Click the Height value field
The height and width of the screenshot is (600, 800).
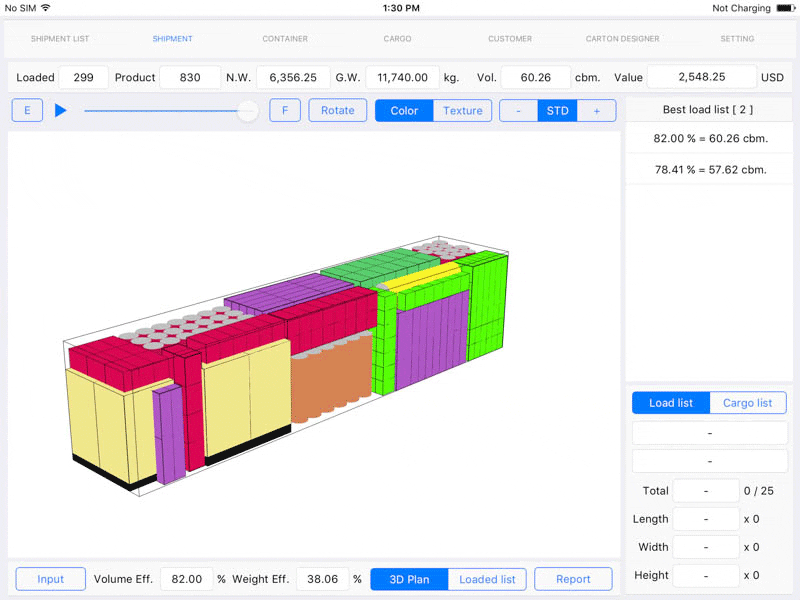pyautogui.click(x=706, y=575)
